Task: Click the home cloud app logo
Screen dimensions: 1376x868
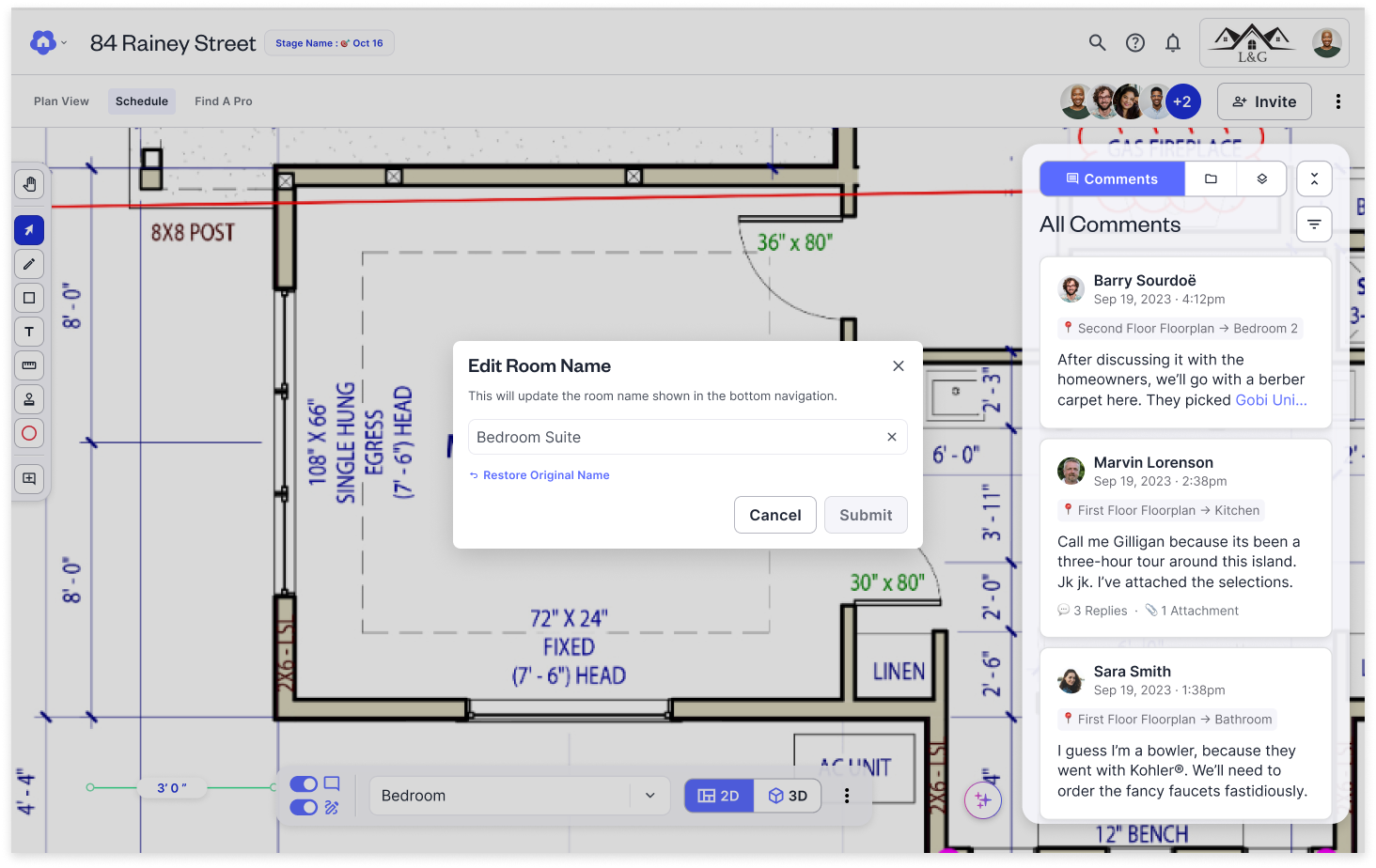Action: pyautogui.click(x=42, y=42)
